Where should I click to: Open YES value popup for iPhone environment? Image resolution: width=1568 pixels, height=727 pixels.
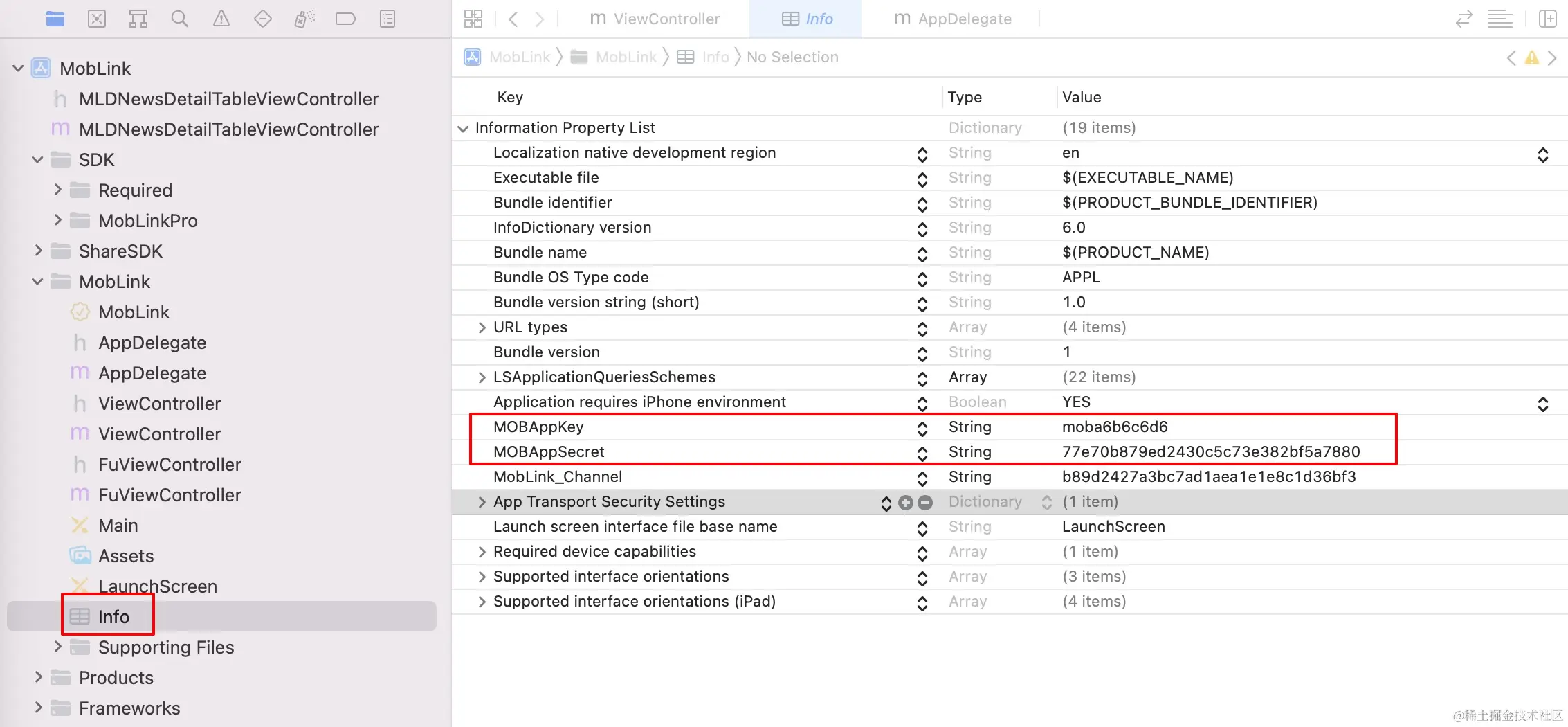(x=1542, y=404)
